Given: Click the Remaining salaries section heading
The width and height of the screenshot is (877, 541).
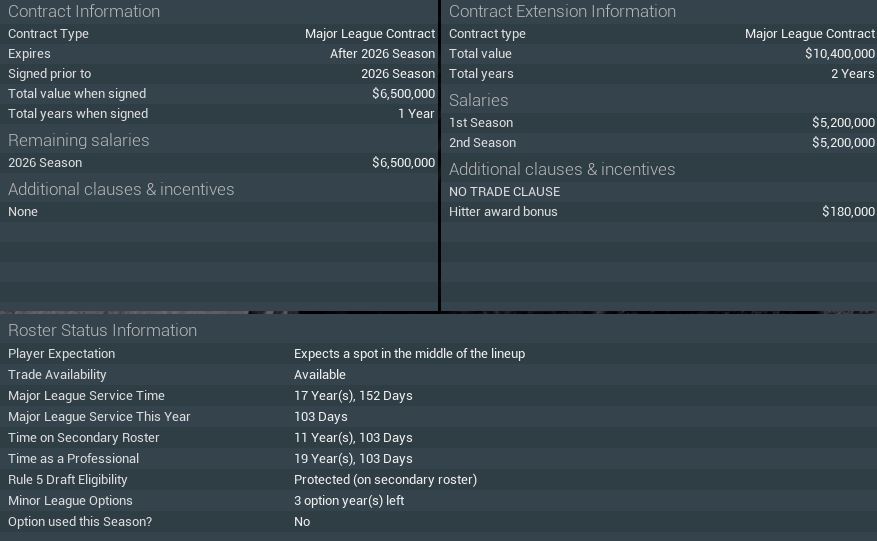Looking at the screenshot, I should click(x=78, y=140).
